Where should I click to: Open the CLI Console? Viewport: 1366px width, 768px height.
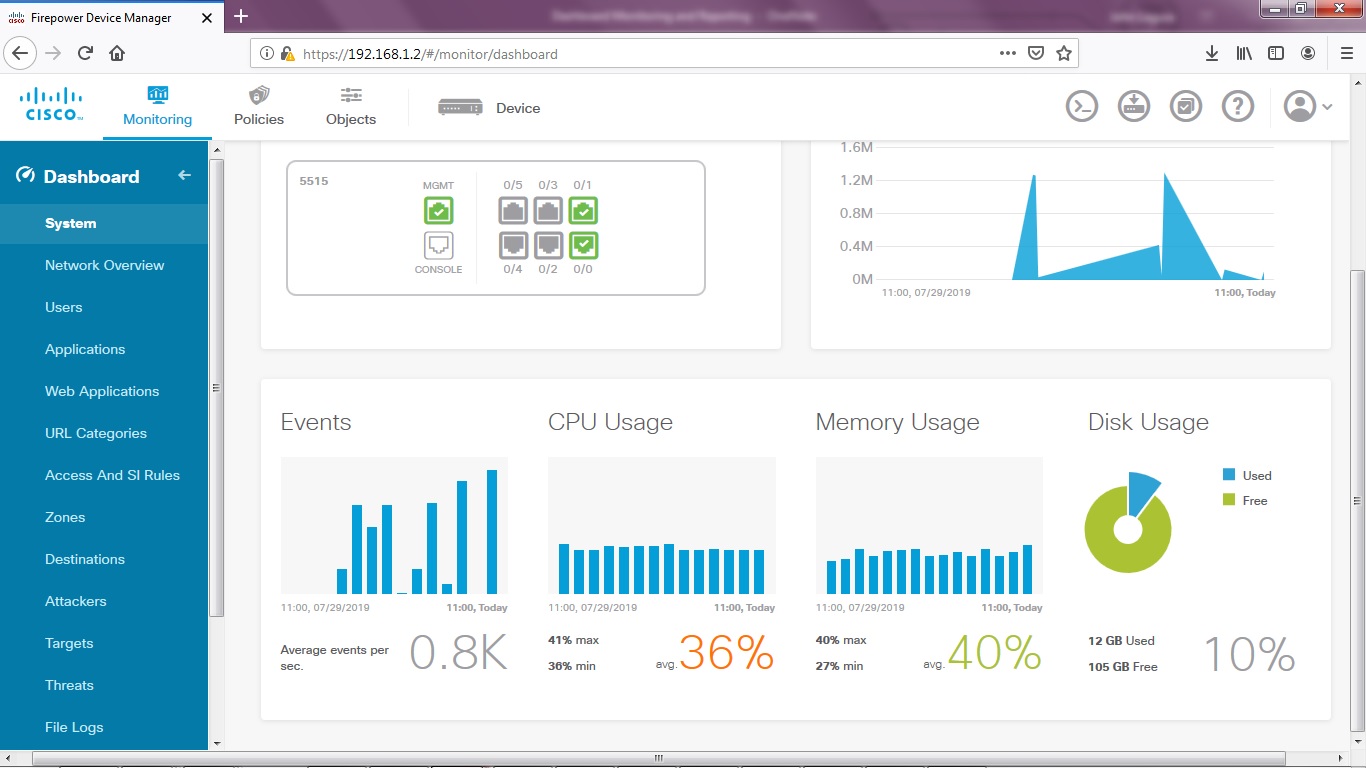tap(1081, 105)
